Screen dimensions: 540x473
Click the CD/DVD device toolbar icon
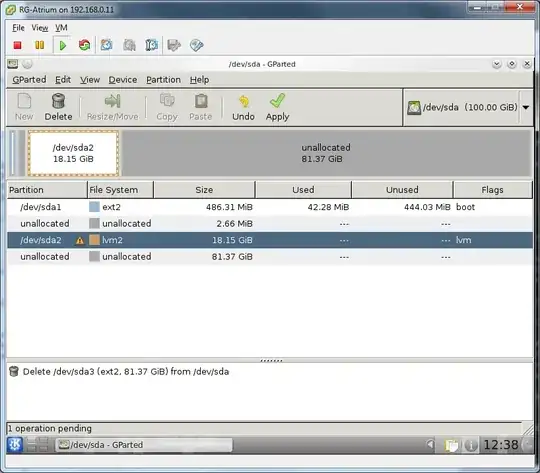pos(196,45)
